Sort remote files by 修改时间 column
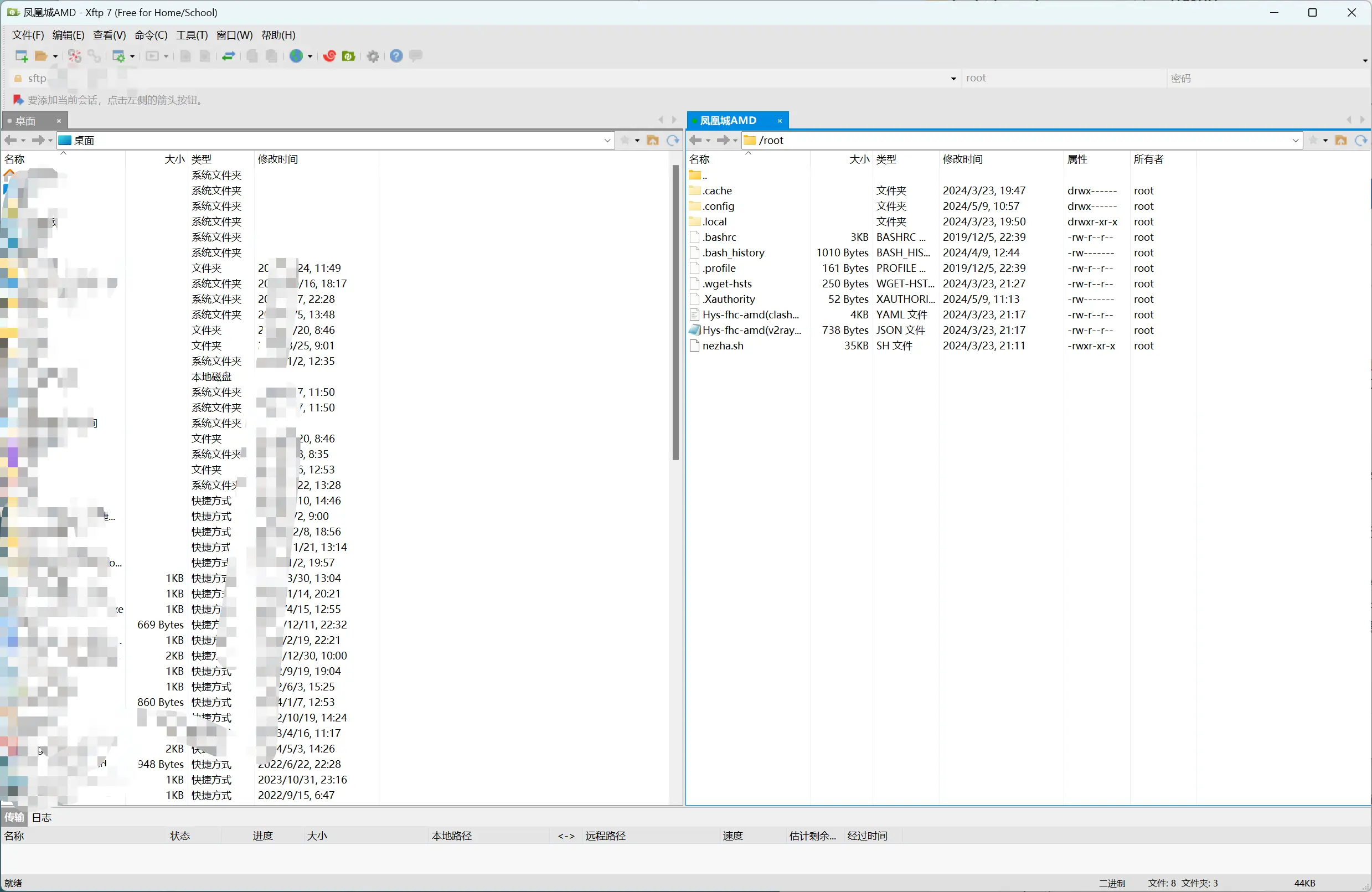 point(1000,159)
